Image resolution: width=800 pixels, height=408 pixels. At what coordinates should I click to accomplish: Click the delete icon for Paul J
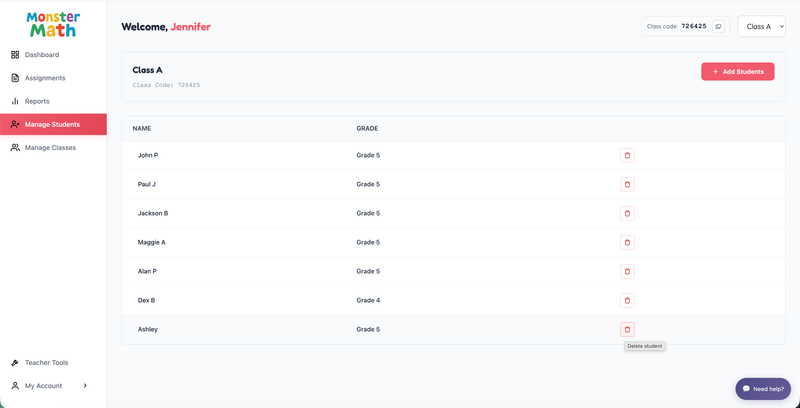coord(627,185)
